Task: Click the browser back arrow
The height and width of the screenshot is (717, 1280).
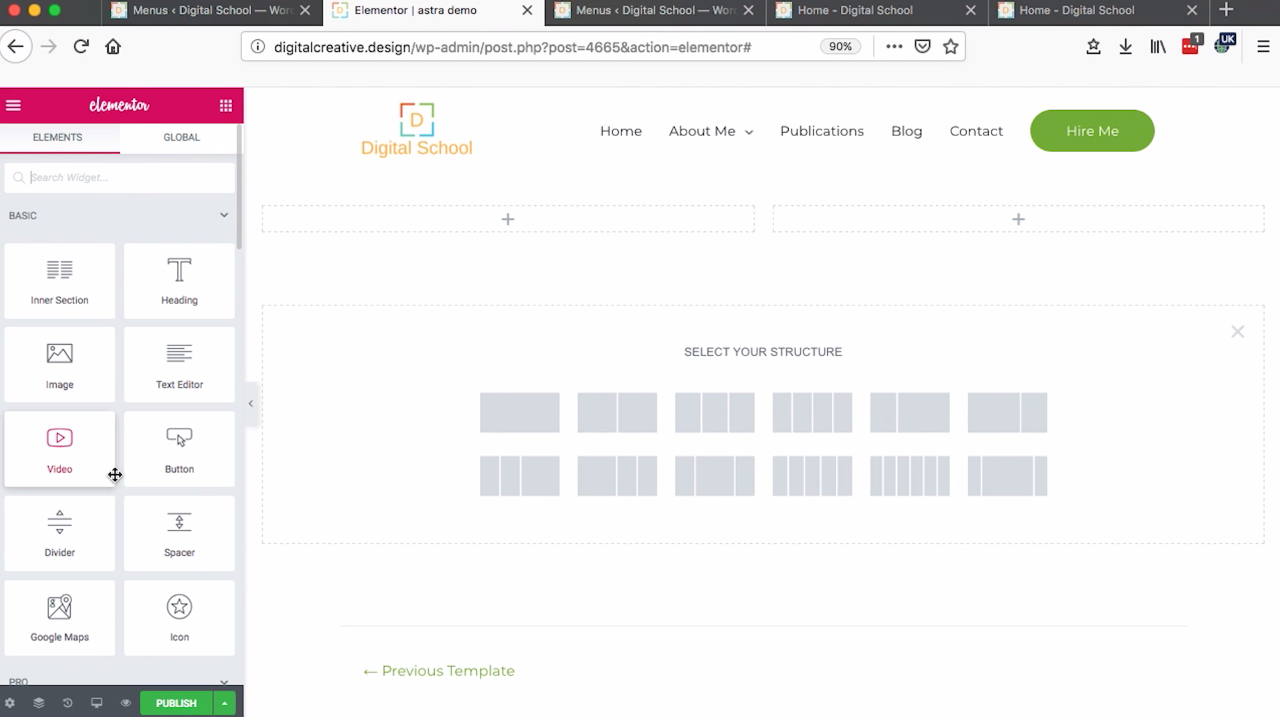Action: pos(15,46)
